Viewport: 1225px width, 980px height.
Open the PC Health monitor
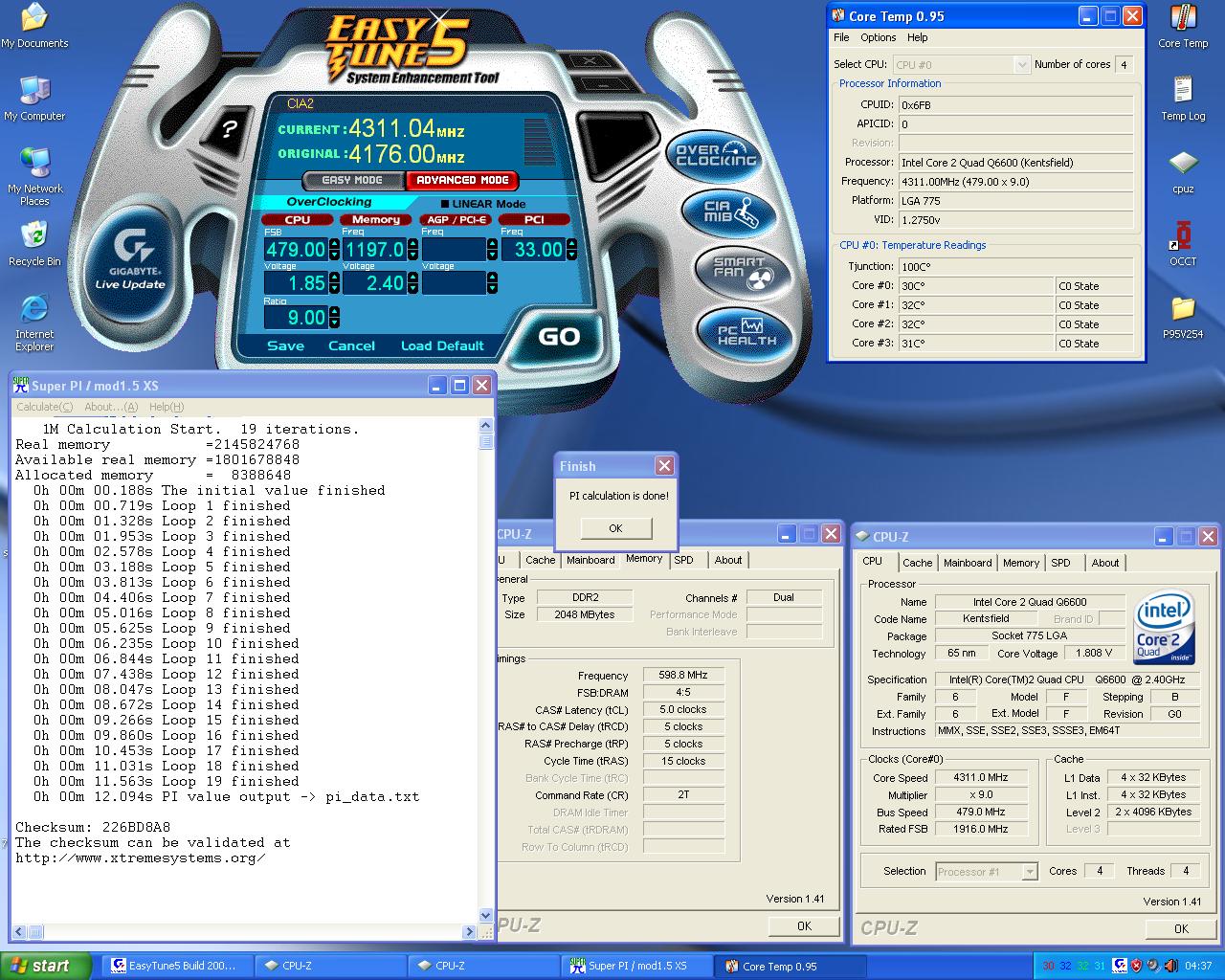coord(747,333)
